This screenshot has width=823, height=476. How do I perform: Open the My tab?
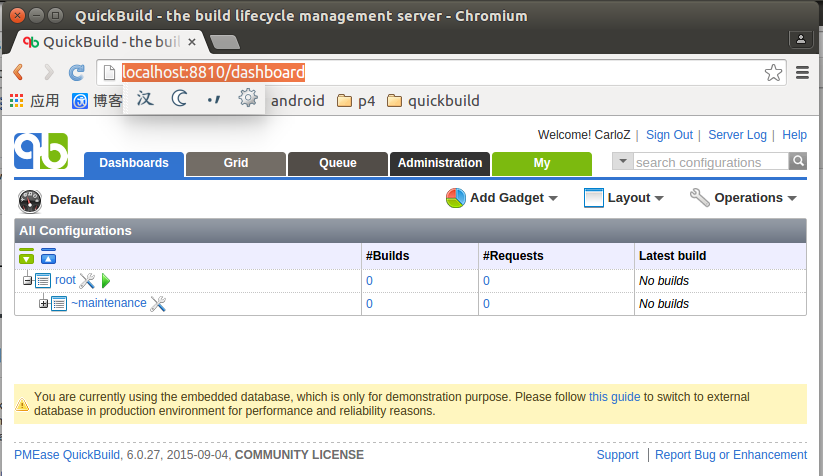coord(542,163)
